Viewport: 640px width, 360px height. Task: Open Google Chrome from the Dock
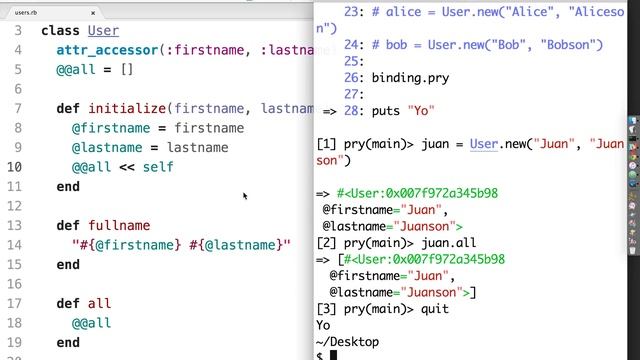(633, 157)
